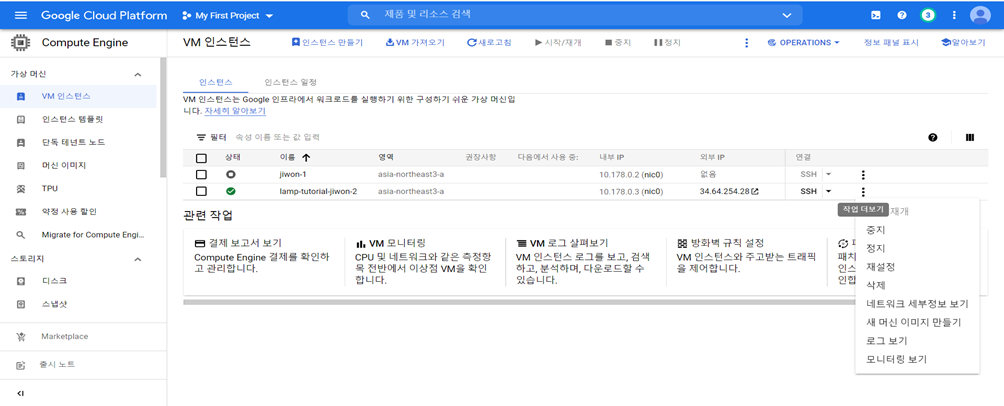Click the 약정 사용 할인 sidebar icon
1004x406 pixels.
(x=20, y=211)
